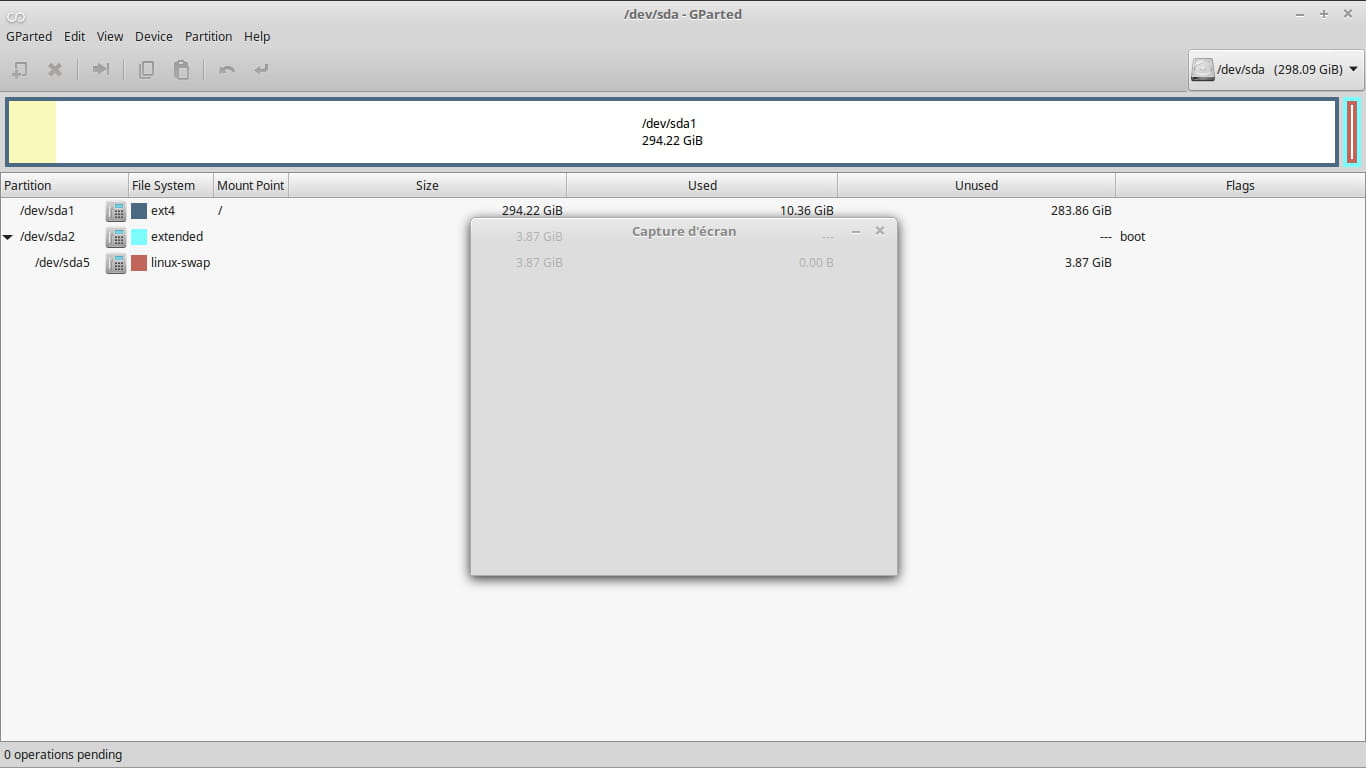Sort by the Partition column header
The height and width of the screenshot is (768, 1366).
64,185
